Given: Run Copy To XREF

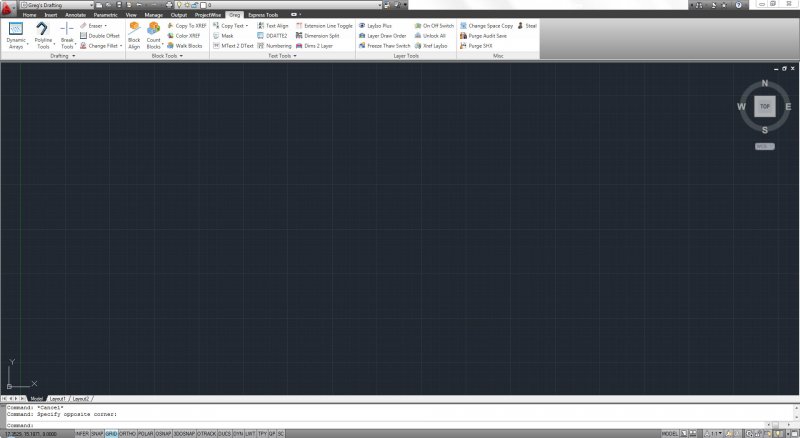Looking at the screenshot, I should click(x=187, y=26).
